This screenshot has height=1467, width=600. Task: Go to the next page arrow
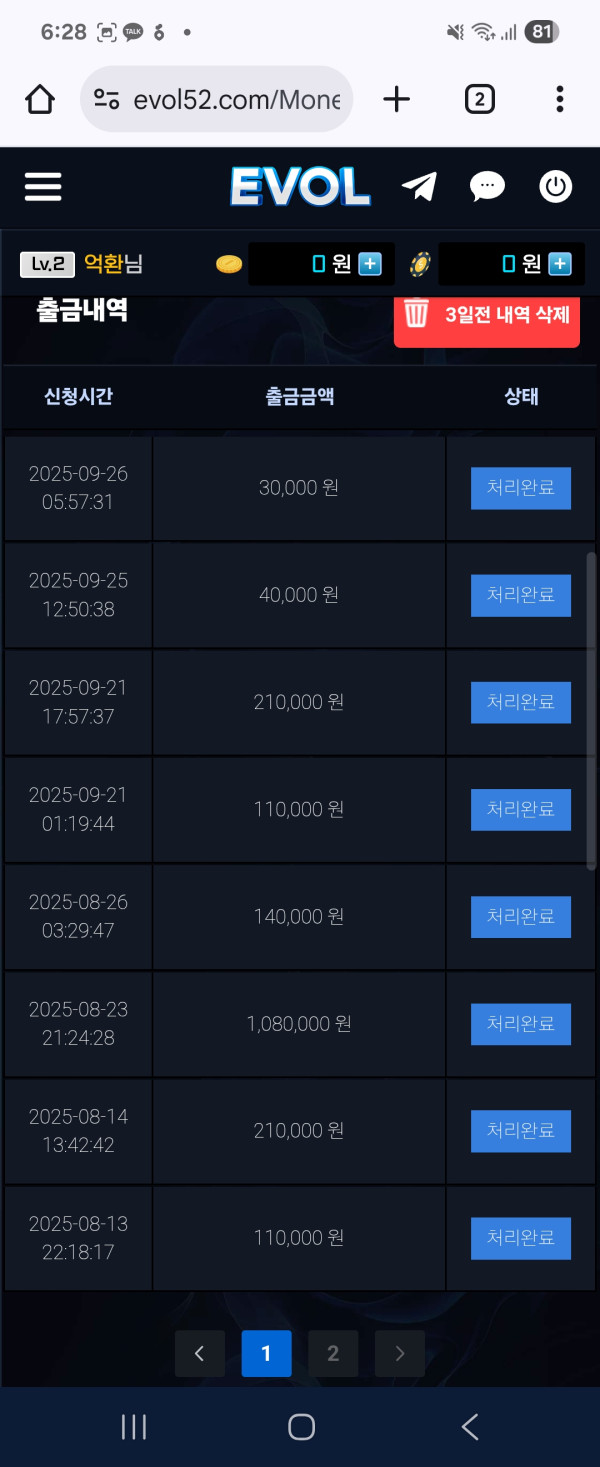click(400, 1354)
